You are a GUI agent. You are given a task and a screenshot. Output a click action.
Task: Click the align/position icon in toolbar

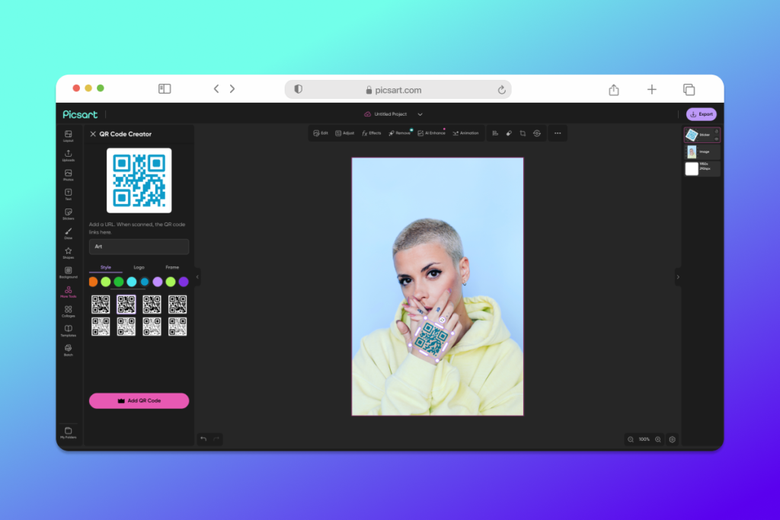click(x=495, y=133)
